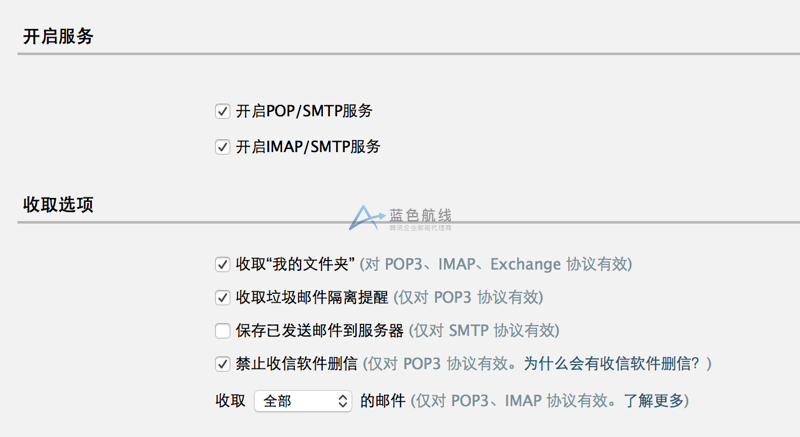Viewport: 800px width, 437px height.
Task: Click 保存已发送邮件到服务器 label text
Action: [319, 330]
